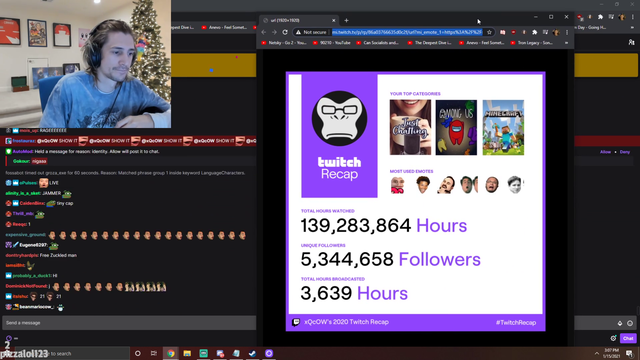Click the '139,283,864 Hours' total watched text
Image resolution: width=640 pixels, height=360 pixels.
tap(384, 225)
